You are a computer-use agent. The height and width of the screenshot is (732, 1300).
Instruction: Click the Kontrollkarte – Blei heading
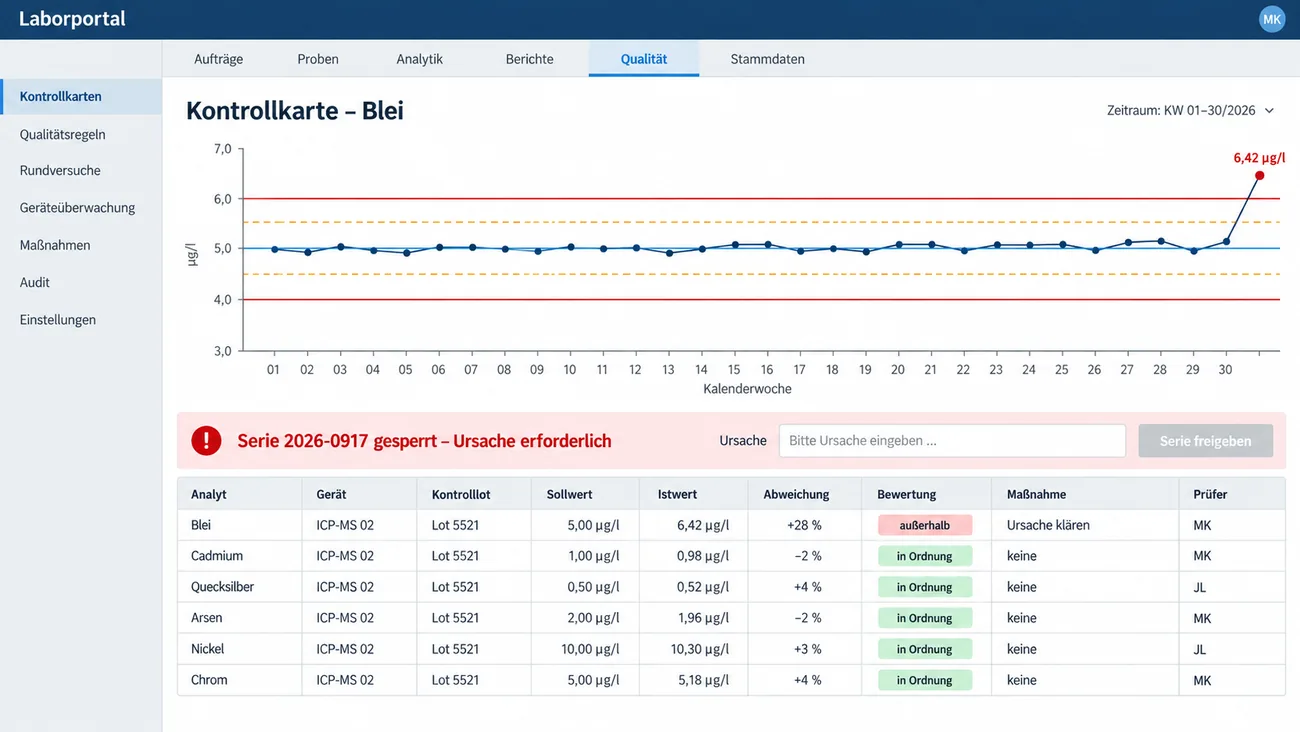click(x=295, y=110)
